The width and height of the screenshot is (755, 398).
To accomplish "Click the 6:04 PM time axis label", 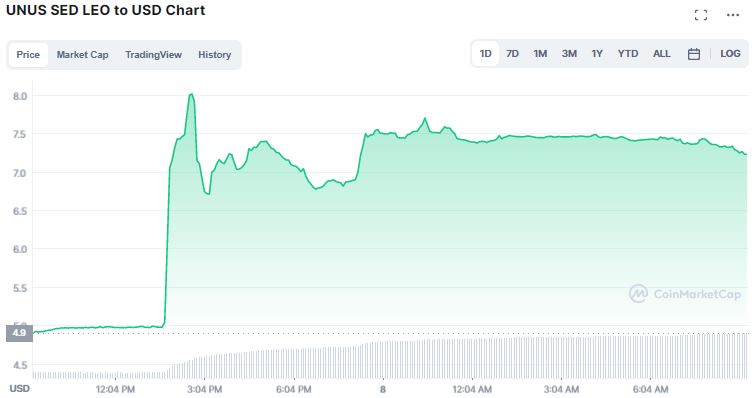I will tap(294, 389).
